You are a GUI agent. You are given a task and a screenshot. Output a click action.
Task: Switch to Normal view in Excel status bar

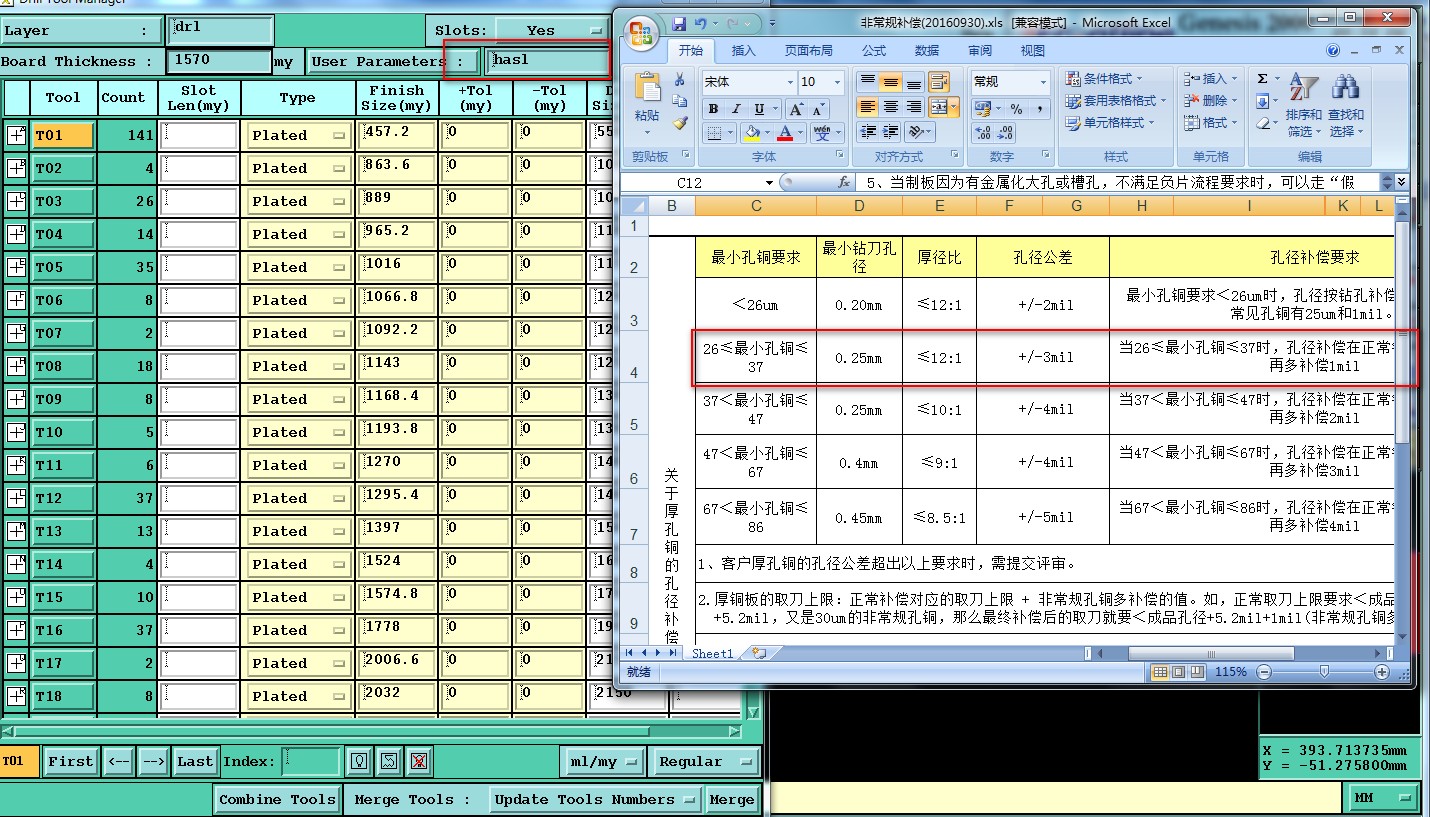tap(1161, 672)
